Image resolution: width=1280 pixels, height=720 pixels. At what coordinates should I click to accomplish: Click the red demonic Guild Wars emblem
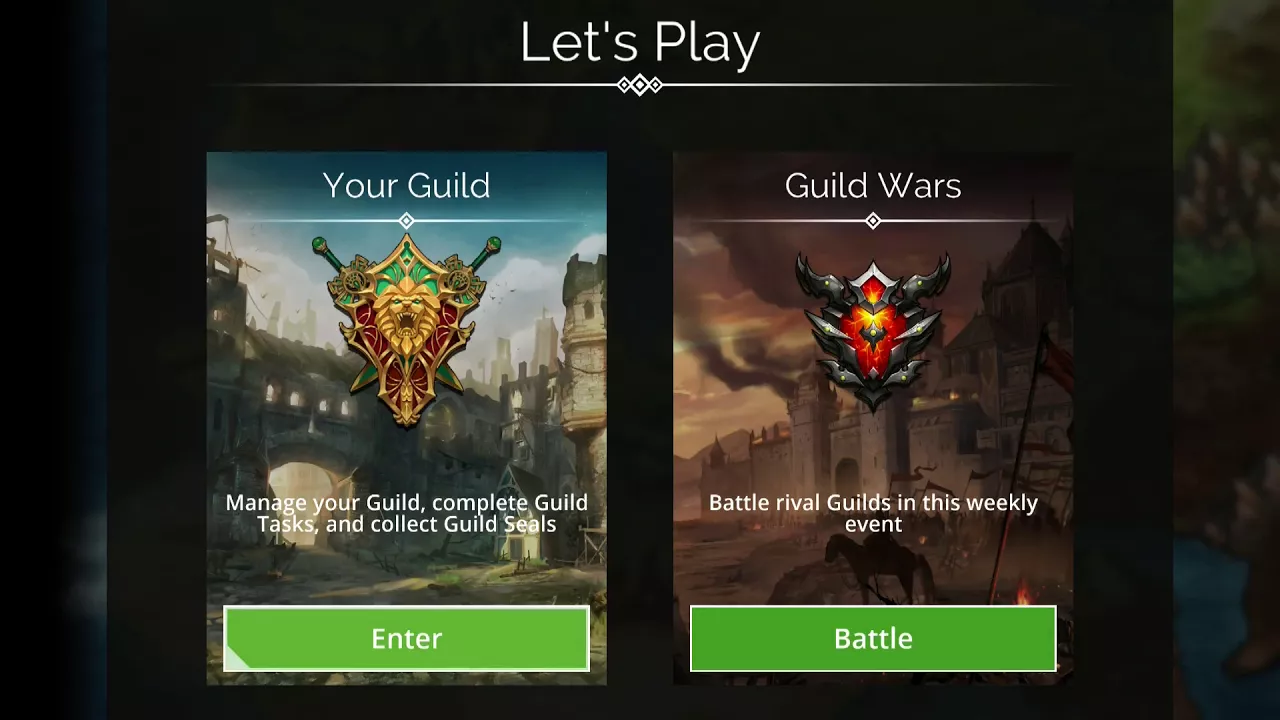[873, 330]
